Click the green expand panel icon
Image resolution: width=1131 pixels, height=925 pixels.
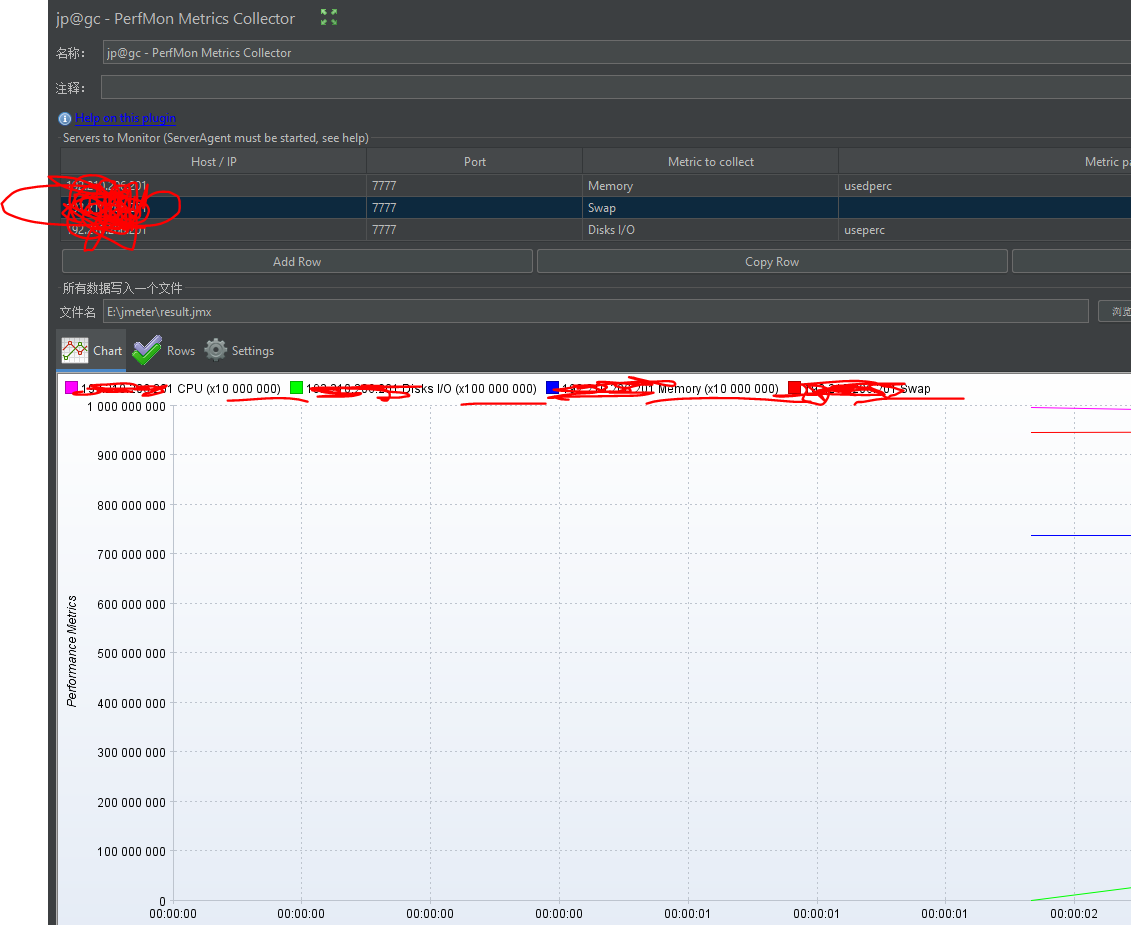click(x=329, y=17)
